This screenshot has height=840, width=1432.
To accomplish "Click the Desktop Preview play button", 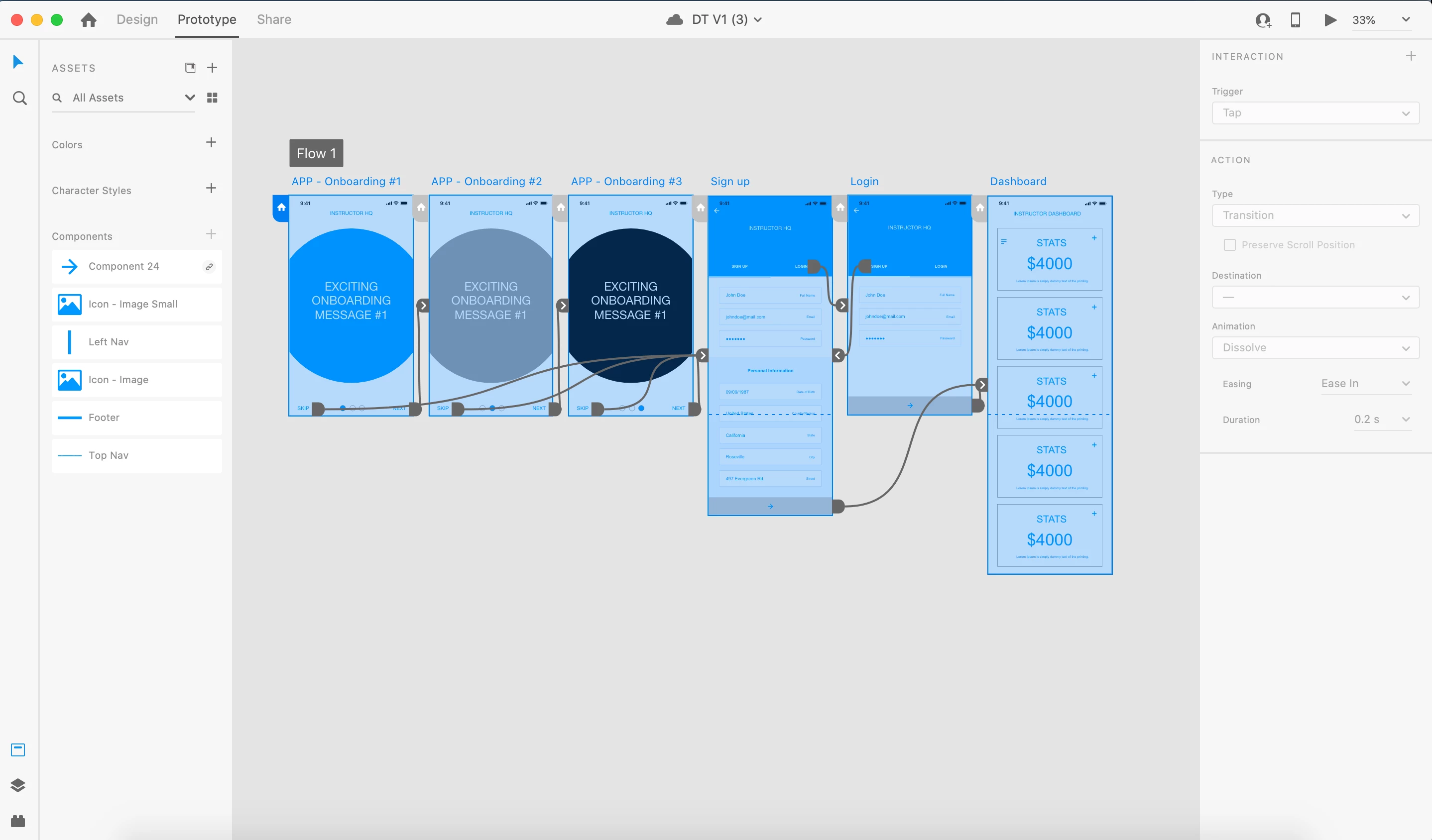I will click(x=1330, y=20).
